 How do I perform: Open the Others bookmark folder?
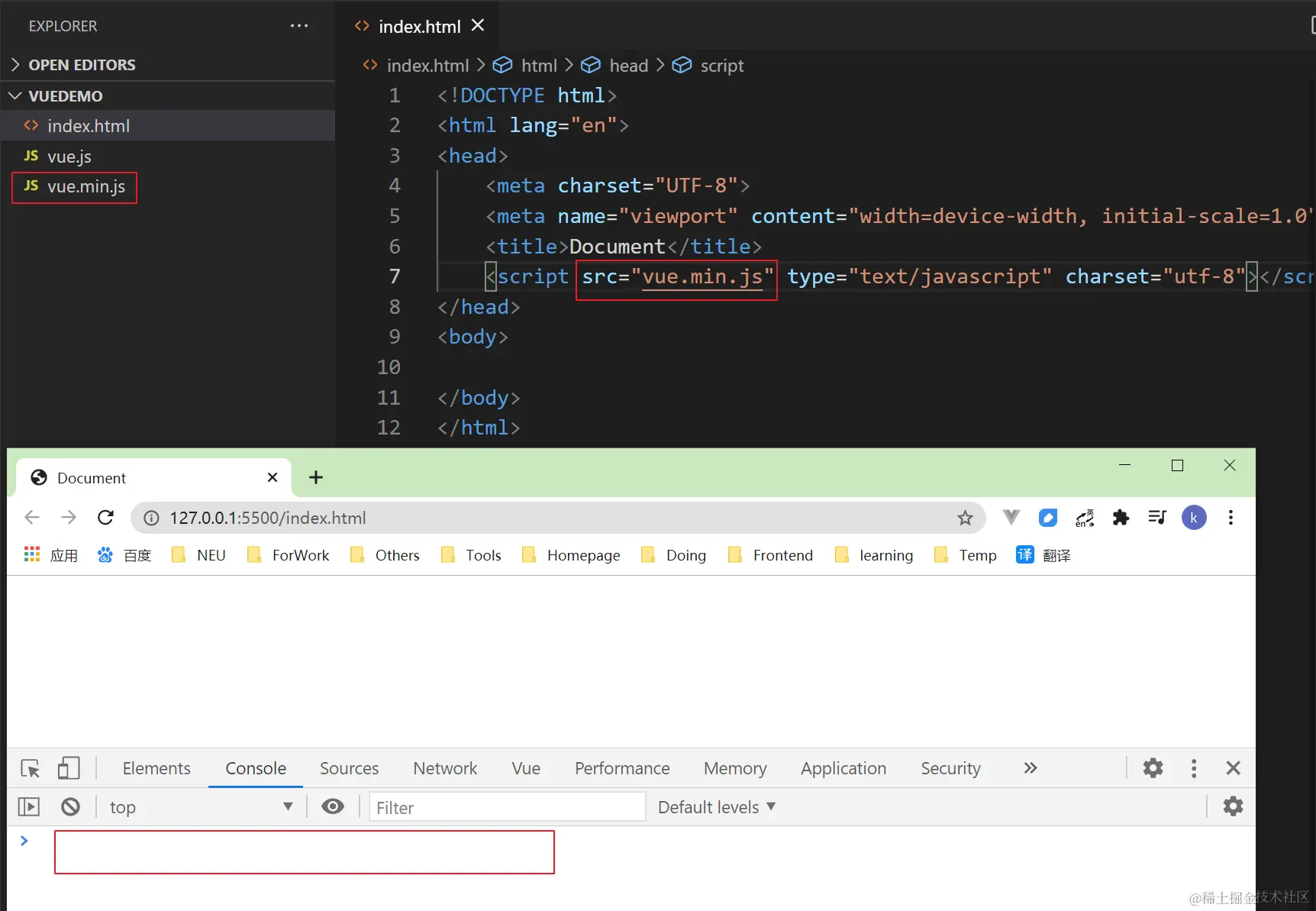pyautogui.click(x=385, y=555)
